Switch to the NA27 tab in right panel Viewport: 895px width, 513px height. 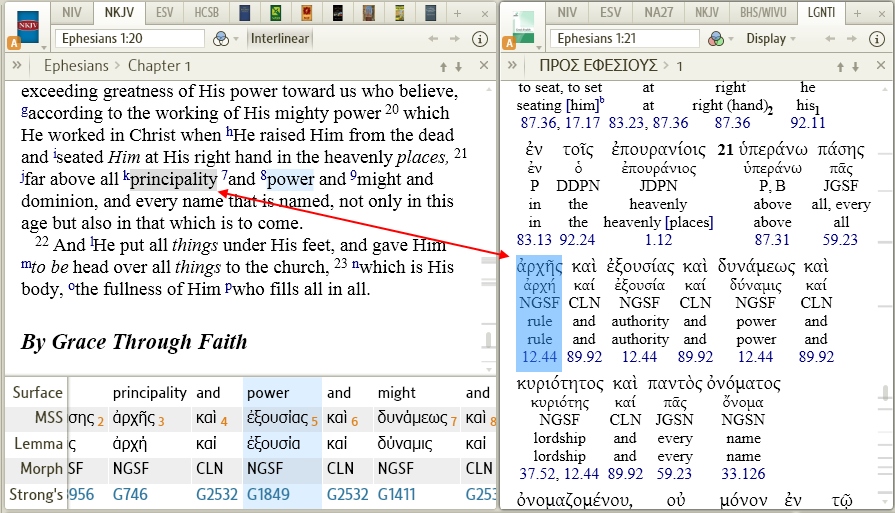click(659, 13)
